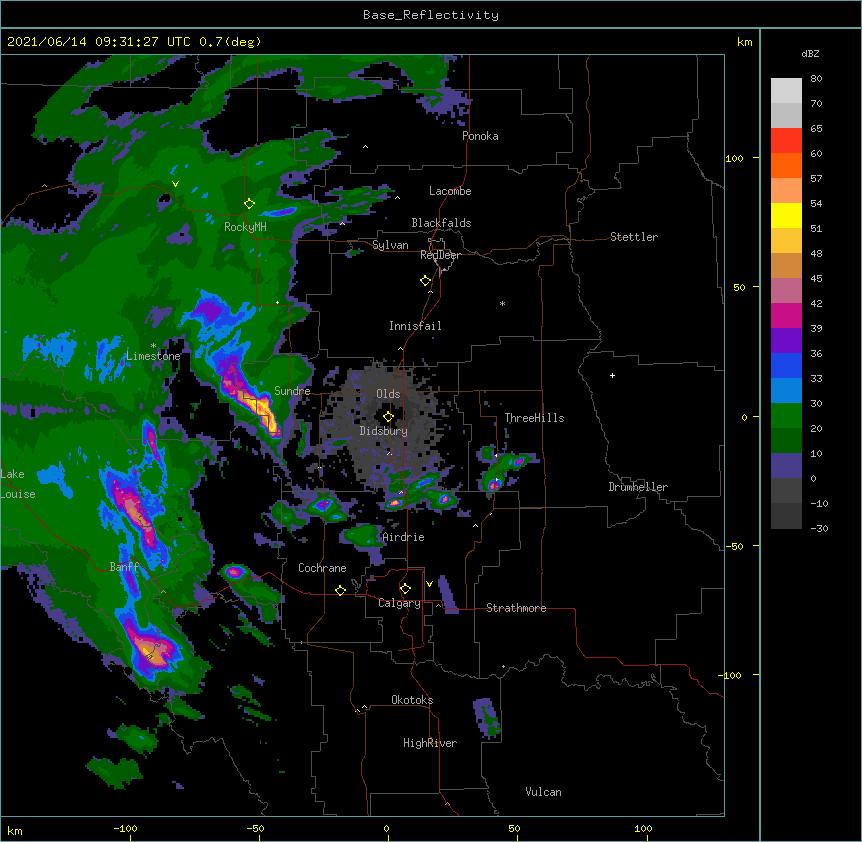Image resolution: width=862 pixels, height=842 pixels.
Task: Click the yellow diamond marker above Calgary label
Action: click(x=405, y=589)
